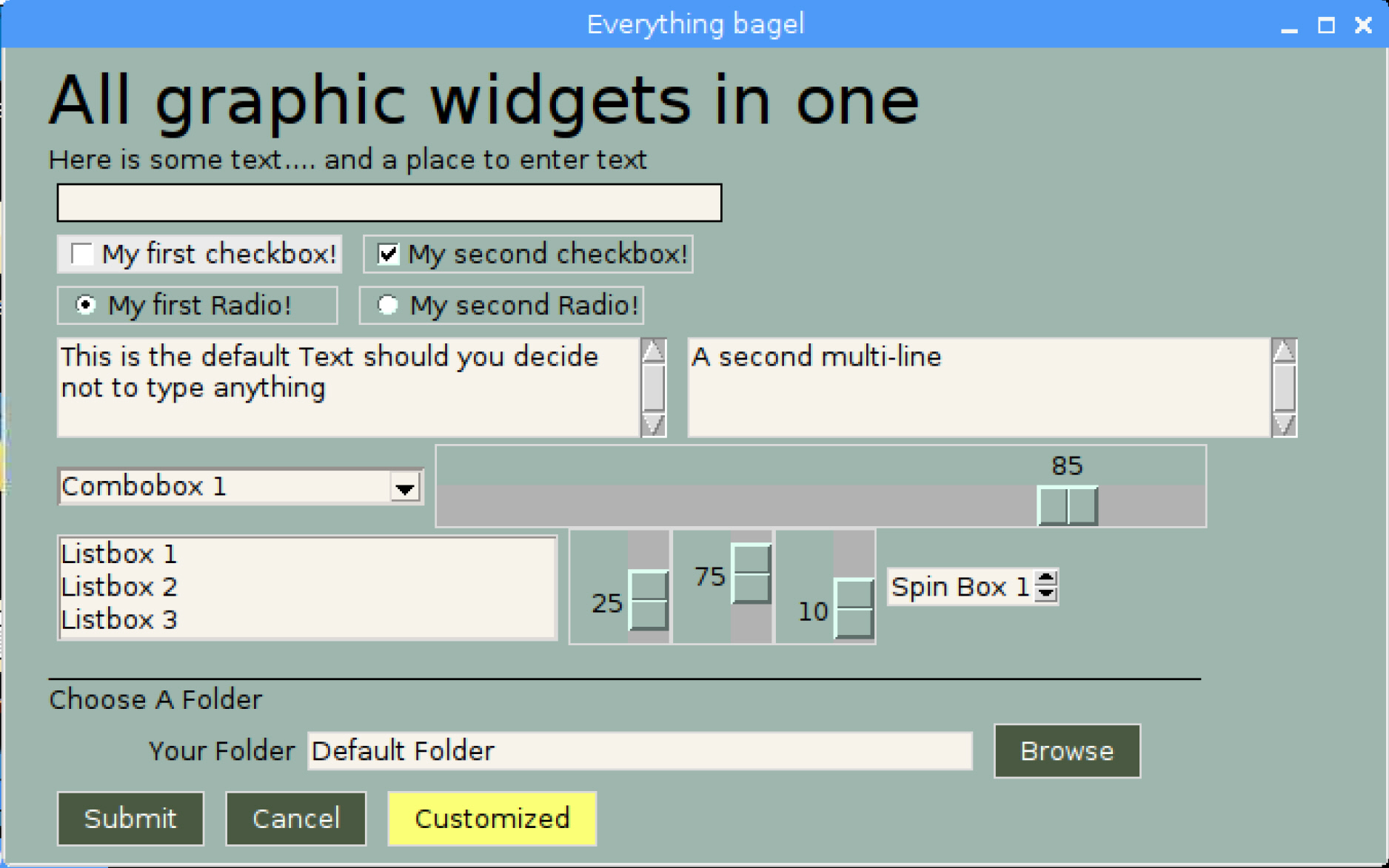Click Browse to choose a folder

pyautogui.click(x=1066, y=750)
